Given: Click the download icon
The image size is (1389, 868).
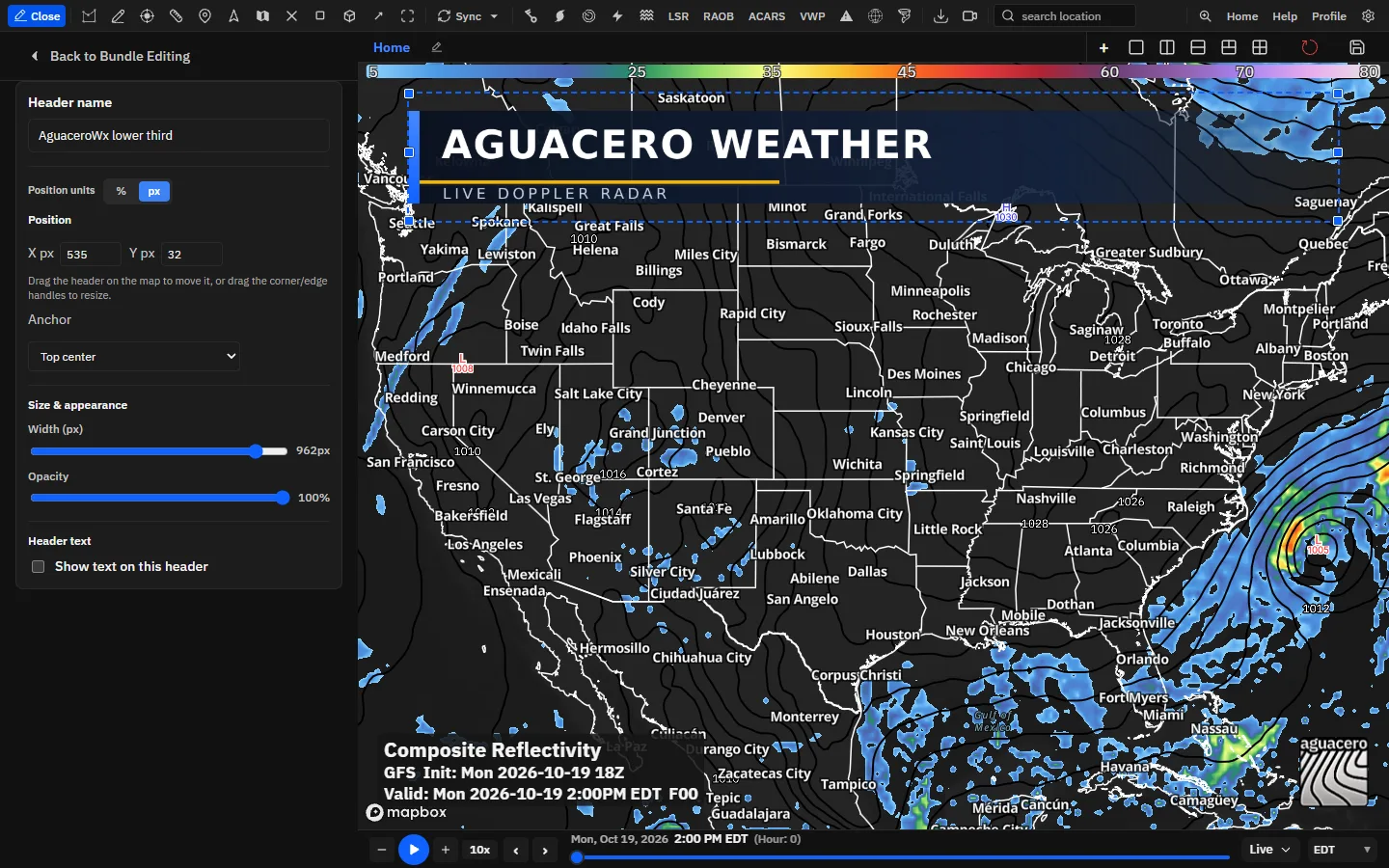Looking at the screenshot, I should 940,16.
